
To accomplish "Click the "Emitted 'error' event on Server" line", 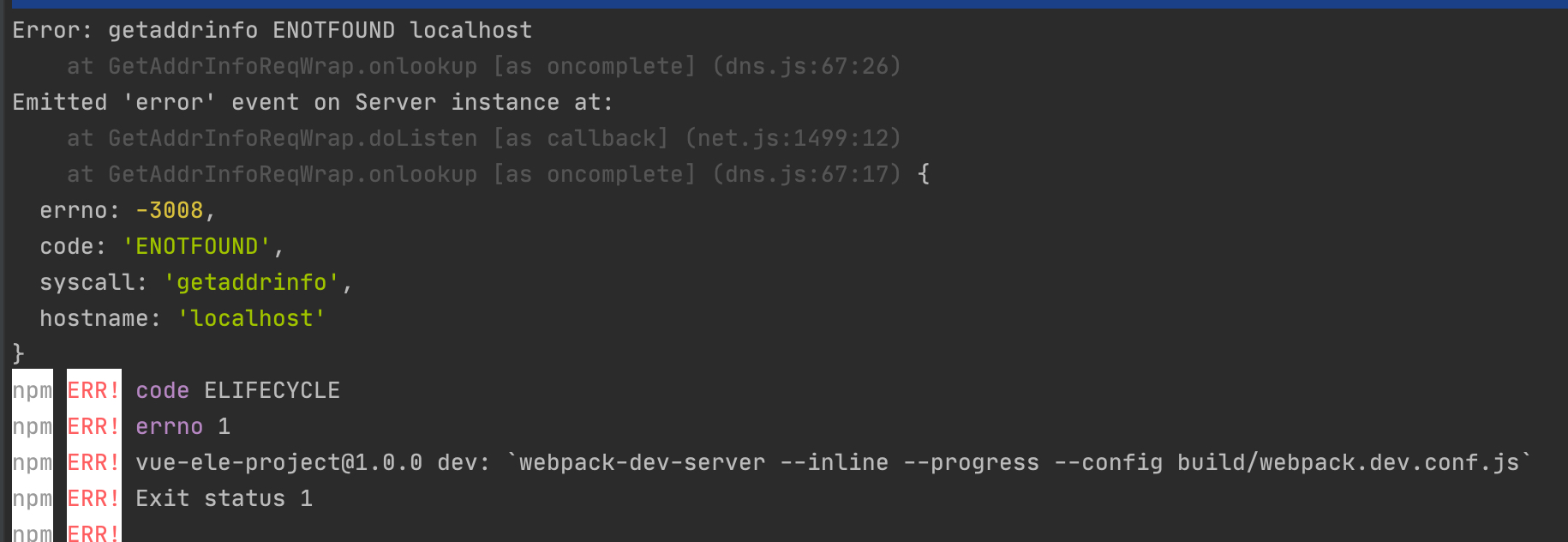I will pos(313,102).
